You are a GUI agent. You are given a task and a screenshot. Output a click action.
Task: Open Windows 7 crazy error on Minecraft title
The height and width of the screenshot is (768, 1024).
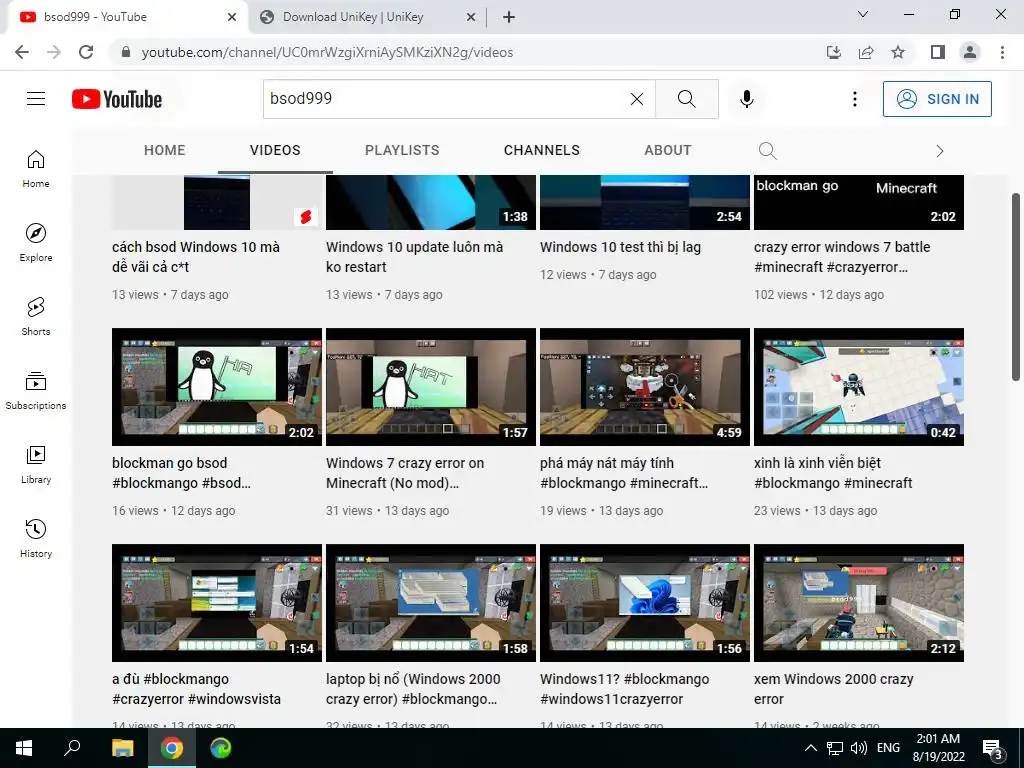[x=405, y=473]
